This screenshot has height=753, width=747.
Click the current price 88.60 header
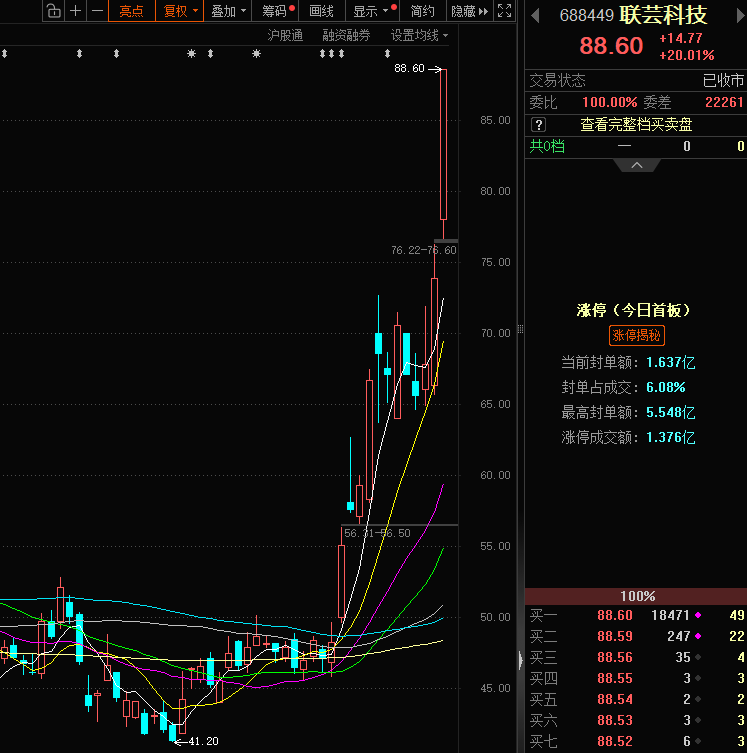[x=611, y=46]
